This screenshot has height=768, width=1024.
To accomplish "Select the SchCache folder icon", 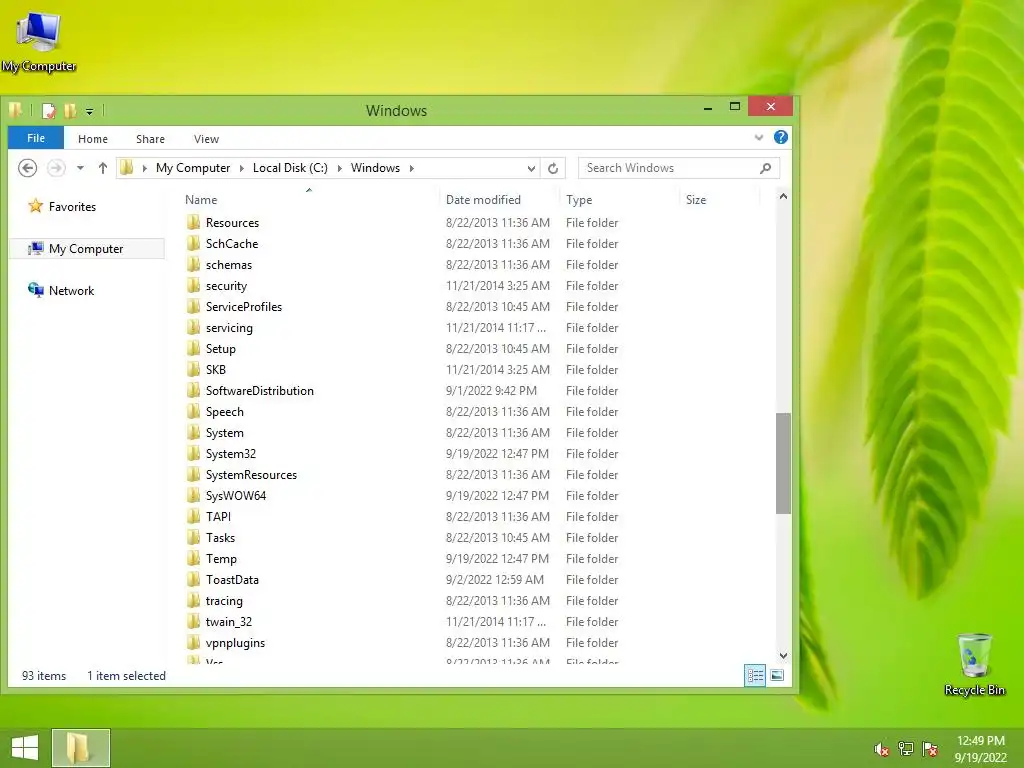I will coord(193,244).
